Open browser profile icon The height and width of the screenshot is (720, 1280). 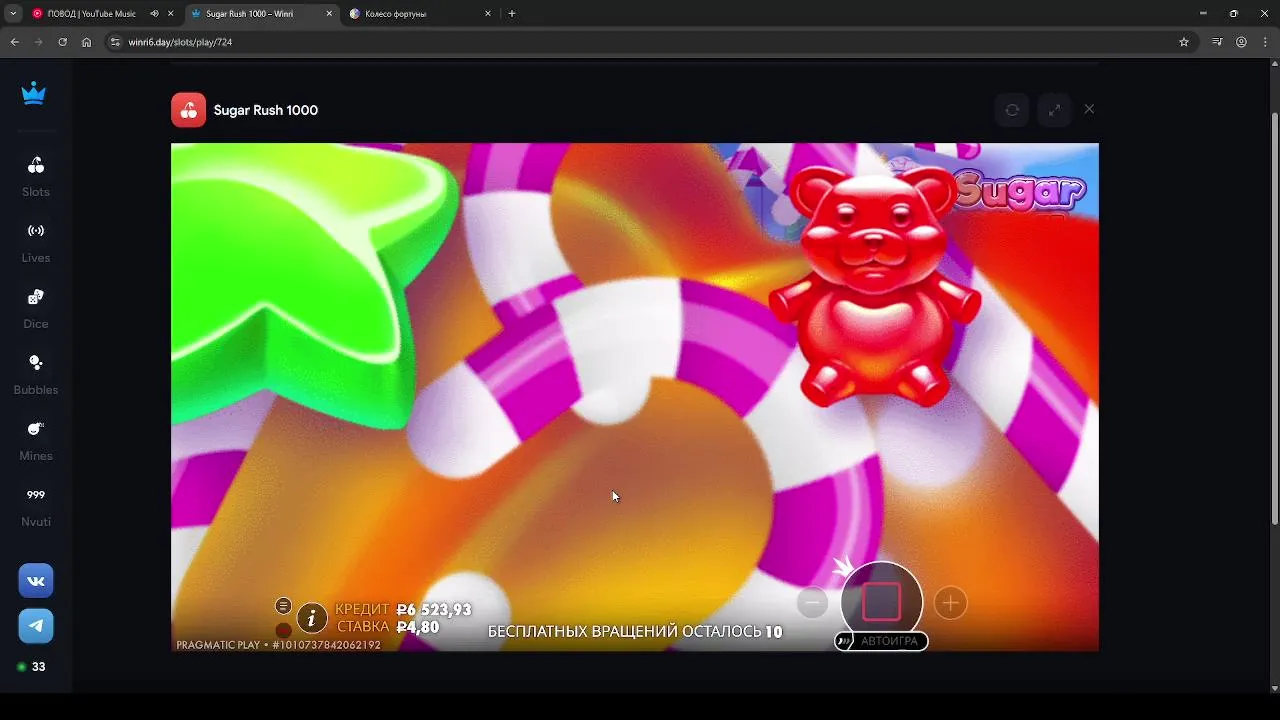[x=1241, y=42]
